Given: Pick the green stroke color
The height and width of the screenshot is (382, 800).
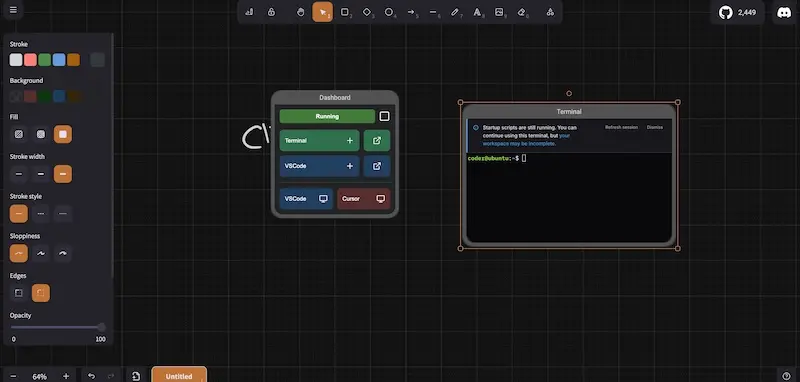Looking at the screenshot, I should (44, 60).
